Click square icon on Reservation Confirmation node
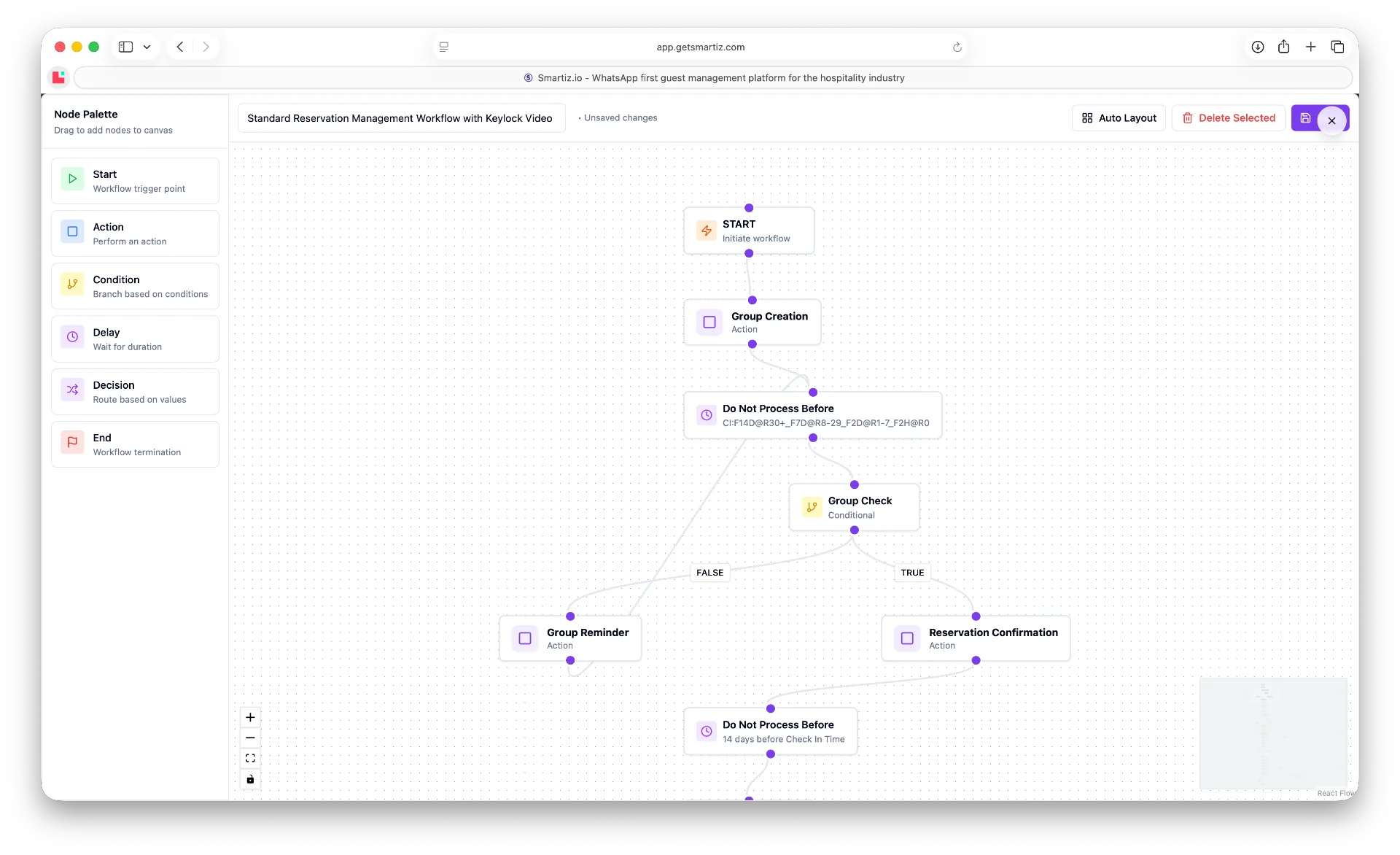Screen dimensions: 1400x855 coord(907,638)
